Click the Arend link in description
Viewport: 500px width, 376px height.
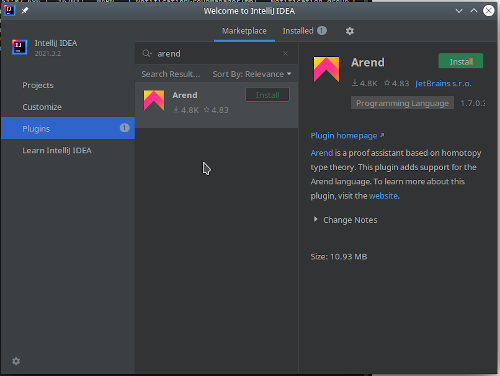(322, 153)
